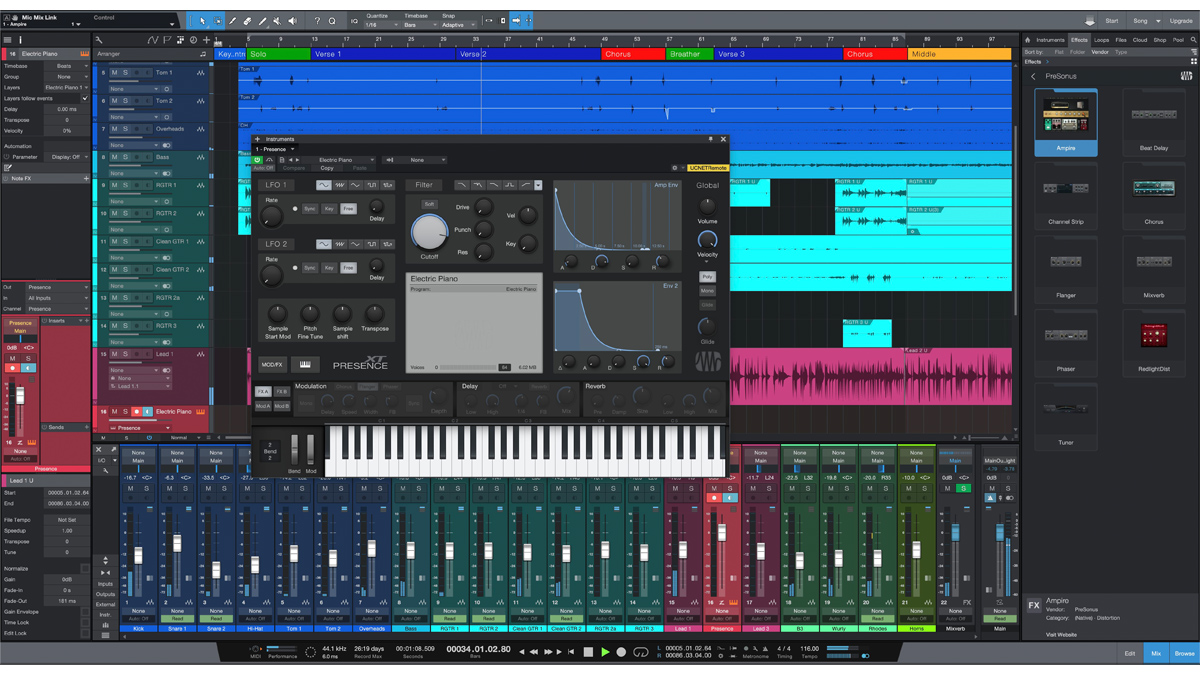The width and height of the screenshot is (1200, 675).
Task: Select the Range tool in the toolbar
Action: point(218,20)
